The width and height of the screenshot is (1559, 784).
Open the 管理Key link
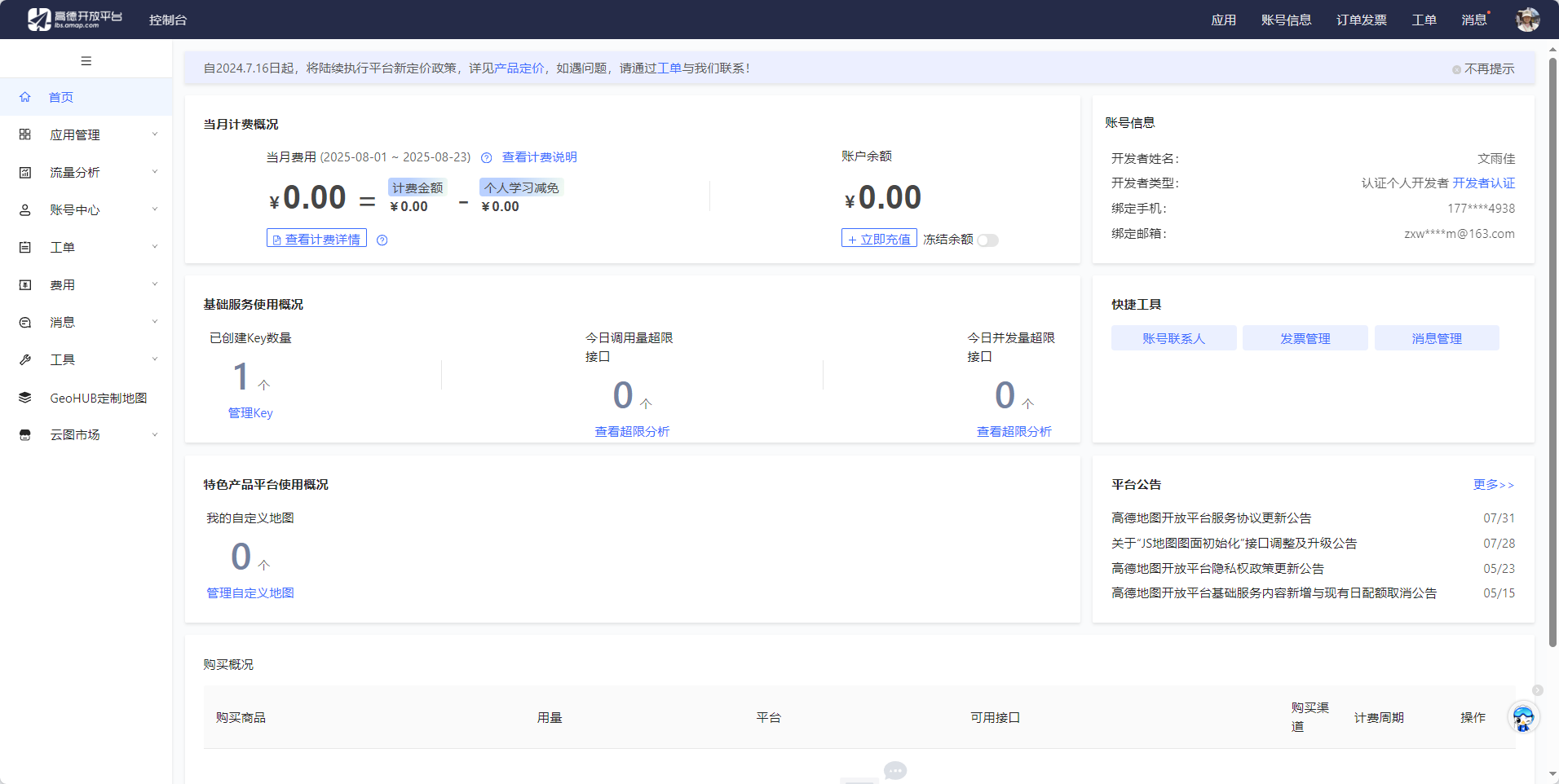pos(250,413)
